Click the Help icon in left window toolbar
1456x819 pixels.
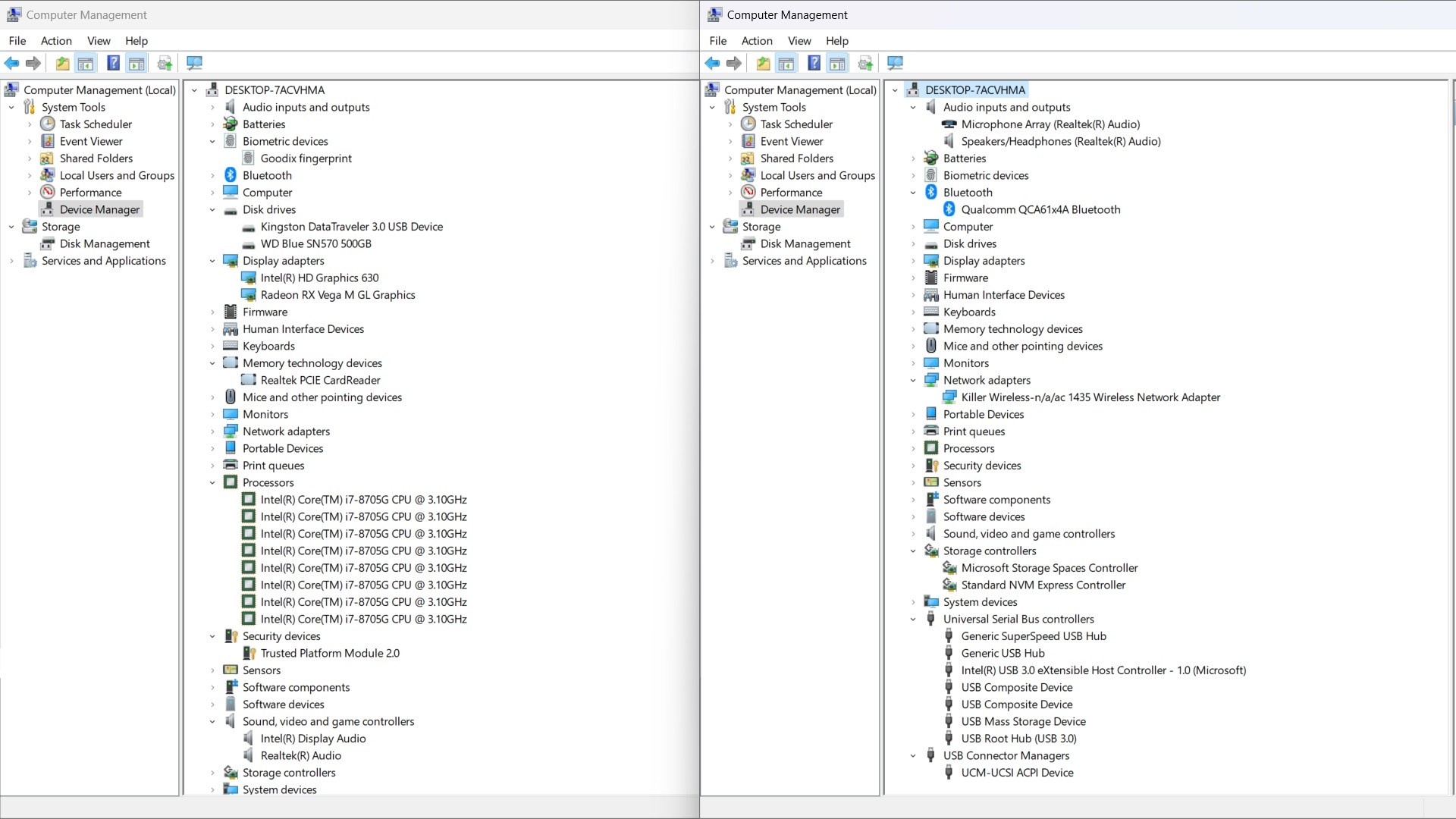113,64
